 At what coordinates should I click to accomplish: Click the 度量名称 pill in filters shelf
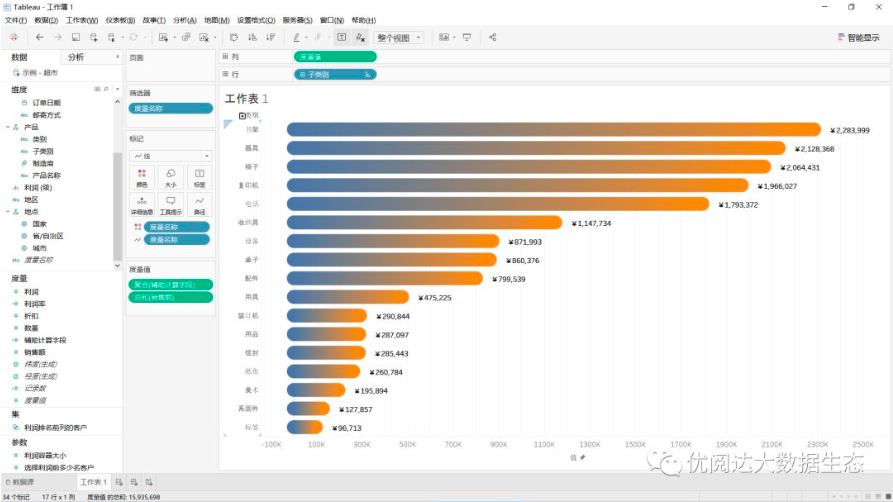[x=170, y=108]
